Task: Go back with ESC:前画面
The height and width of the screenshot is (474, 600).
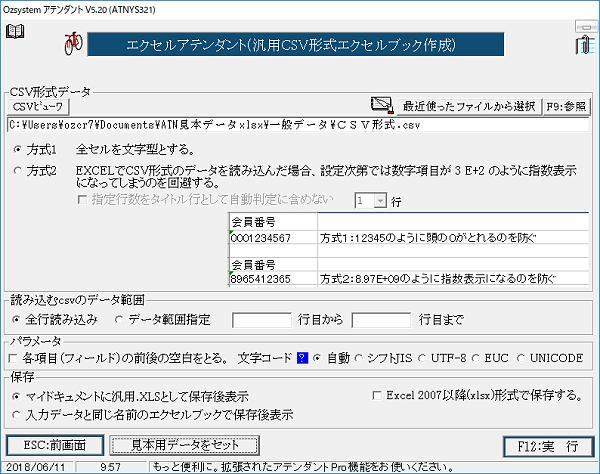Action: (55, 445)
